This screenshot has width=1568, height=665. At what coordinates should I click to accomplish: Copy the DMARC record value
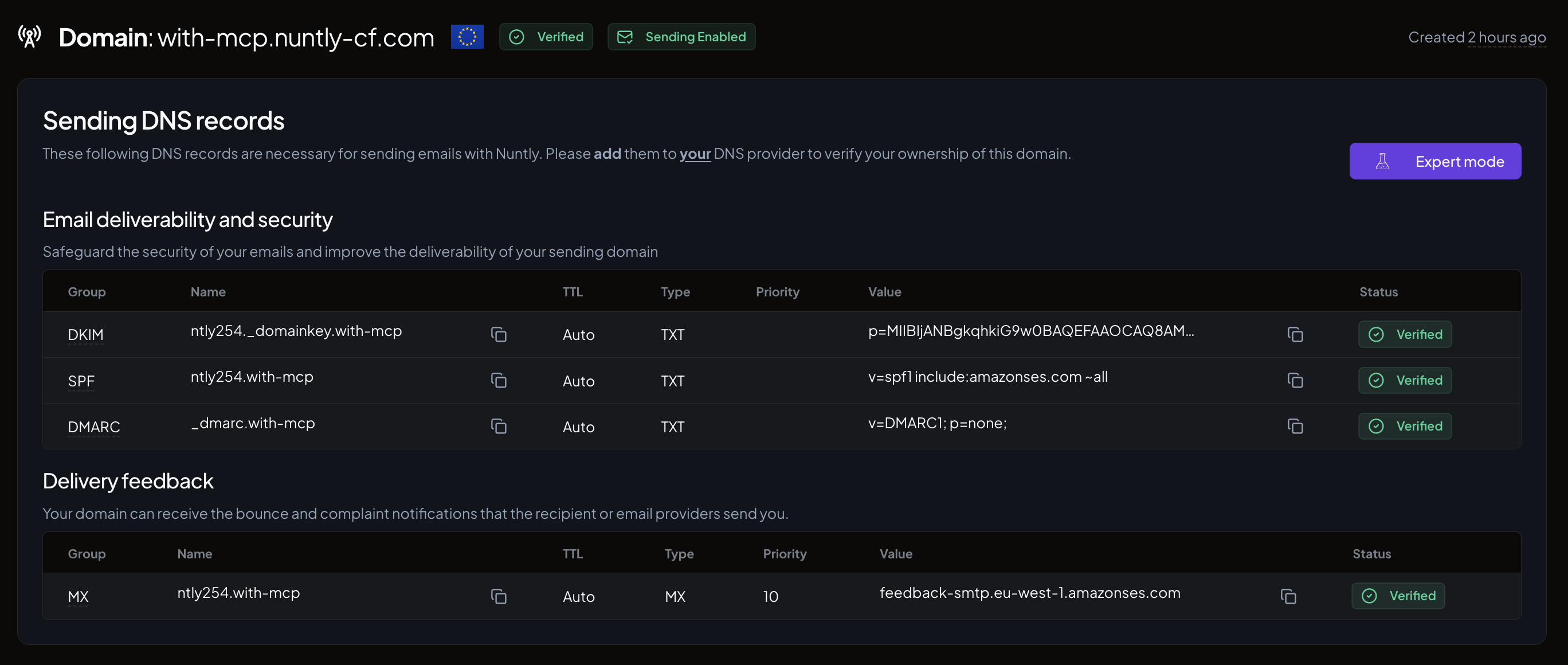click(1295, 427)
